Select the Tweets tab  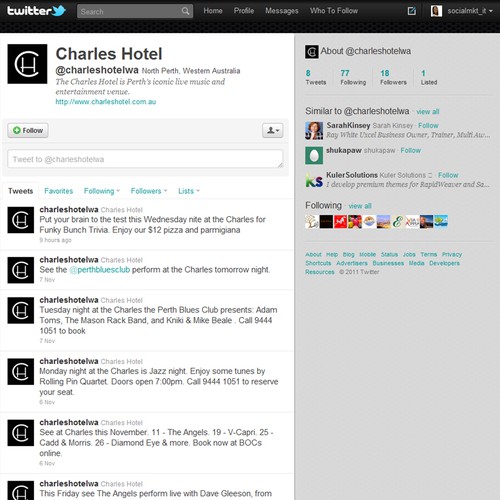pos(20,191)
